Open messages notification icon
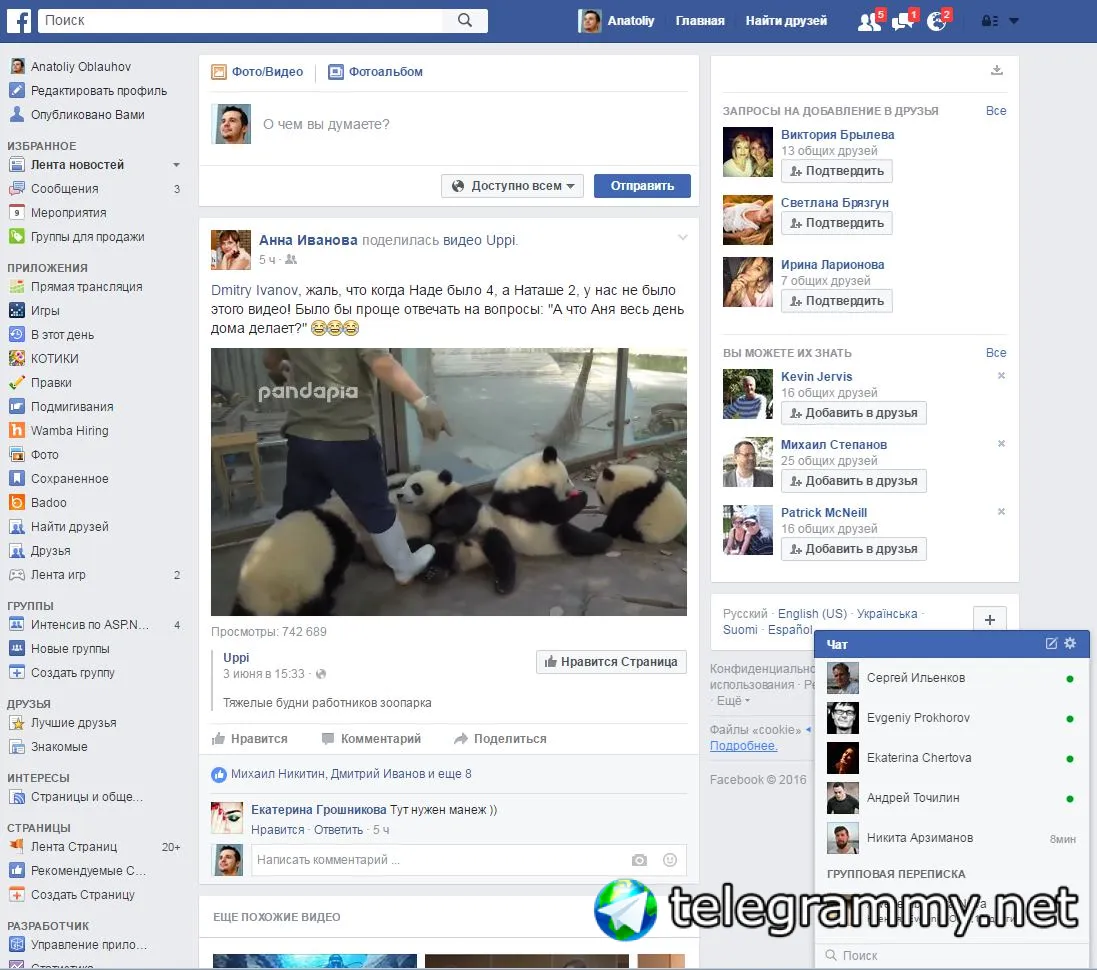This screenshot has width=1097, height=970. click(903, 21)
